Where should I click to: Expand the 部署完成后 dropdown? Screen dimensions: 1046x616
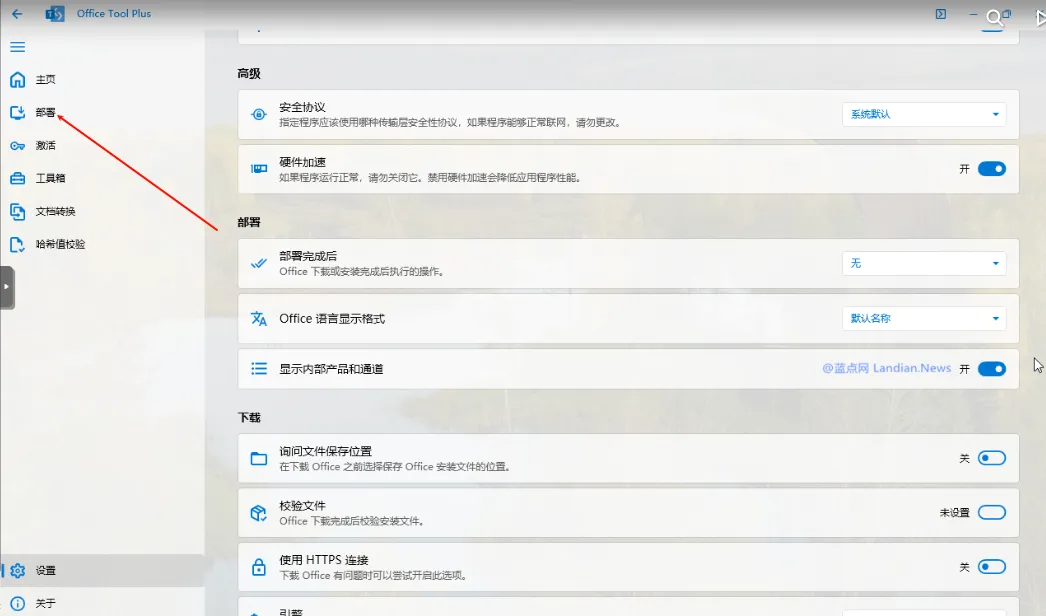click(x=923, y=264)
